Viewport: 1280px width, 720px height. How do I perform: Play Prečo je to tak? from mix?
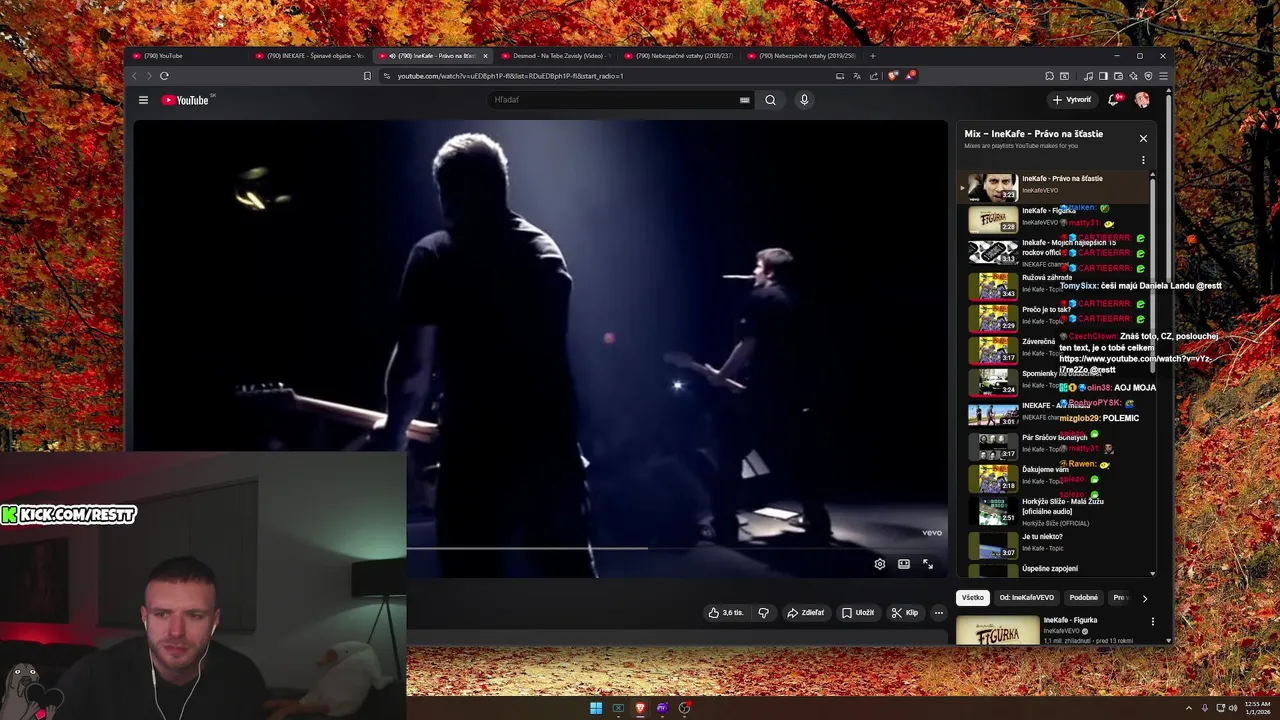pyautogui.click(x=1055, y=317)
